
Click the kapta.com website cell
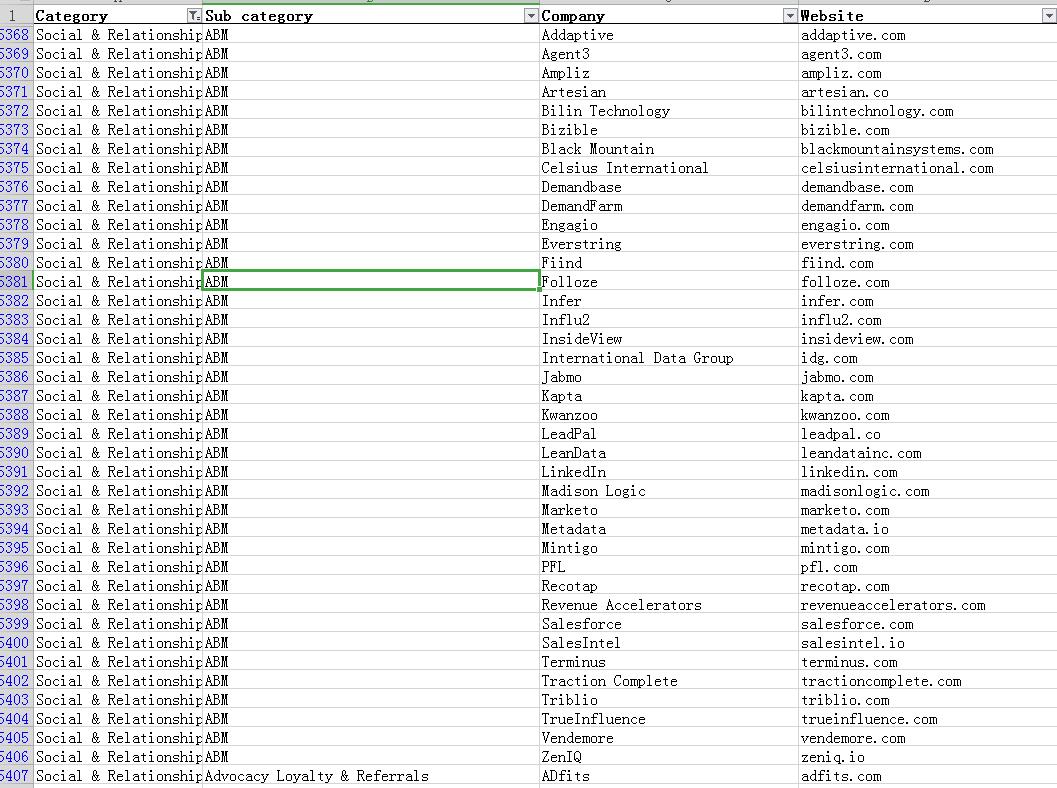point(928,396)
